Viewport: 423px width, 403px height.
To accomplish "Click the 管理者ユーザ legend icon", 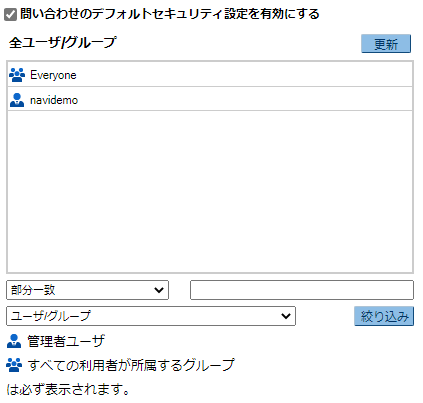I will (x=14, y=341).
